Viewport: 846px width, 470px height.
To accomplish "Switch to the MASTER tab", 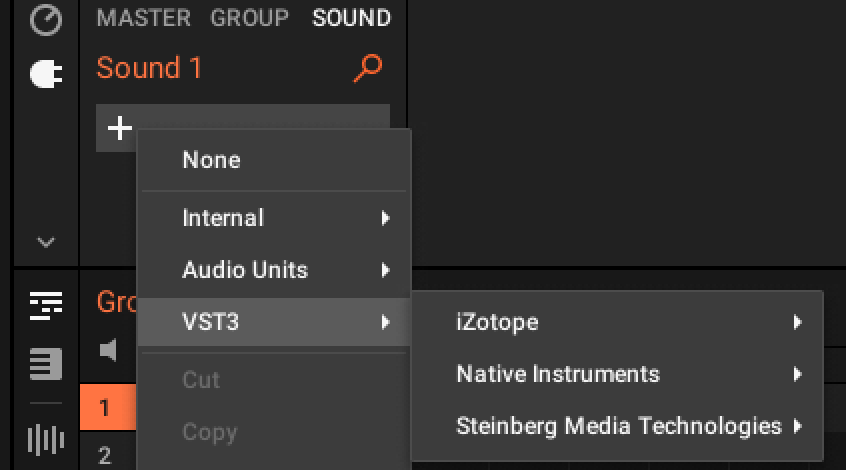I will (144, 18).
